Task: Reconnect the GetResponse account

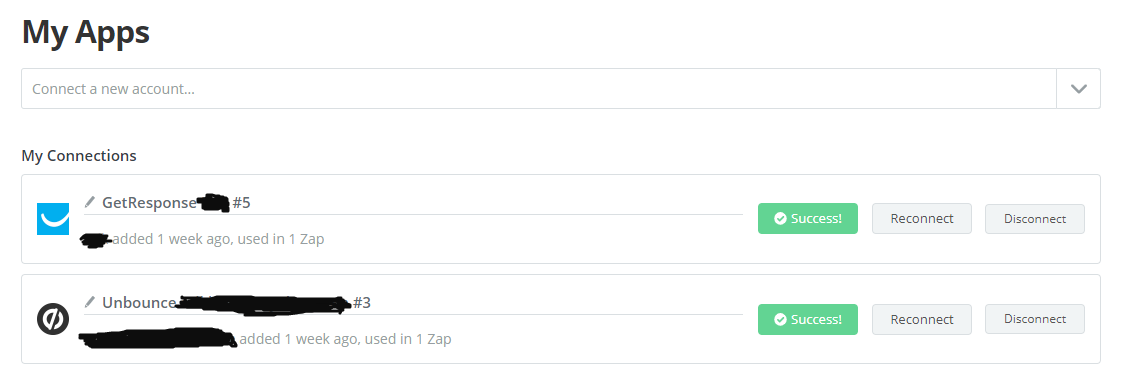Action: pos(922,218)
